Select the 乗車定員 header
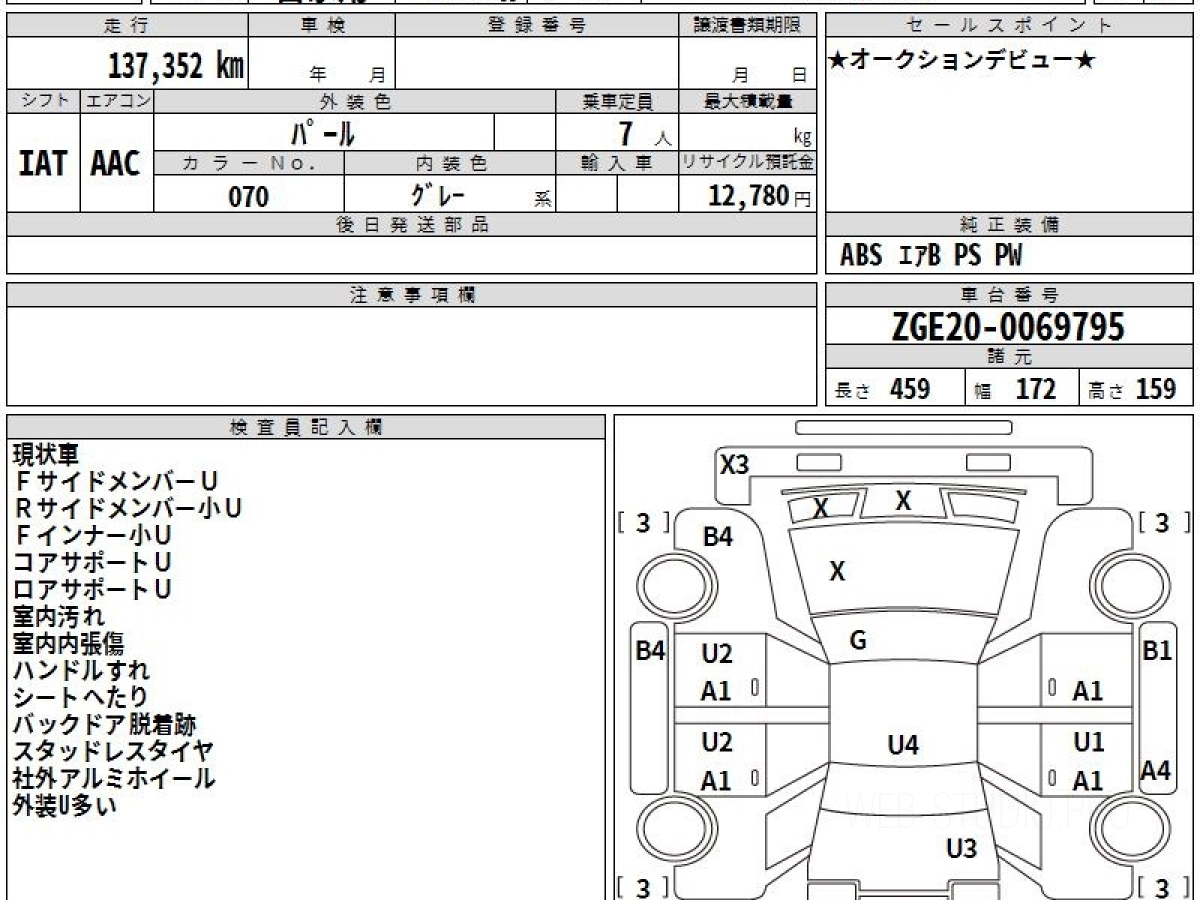The height and width of the screenshot is (900, 1200). [617, 101]
